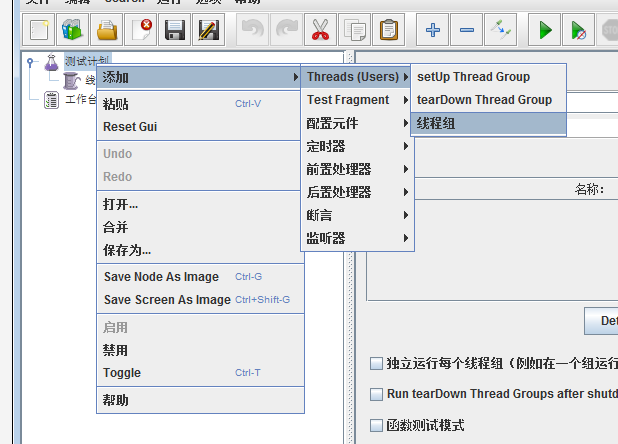
Task: Choose 禁用 in context menu
Action: [200, 350]
